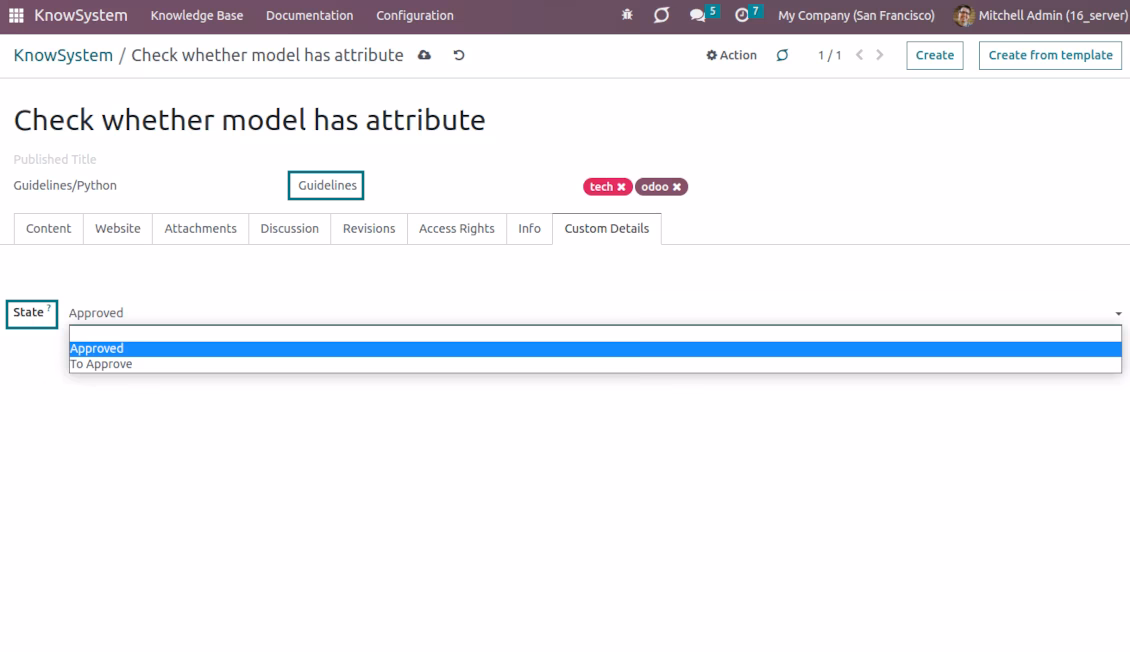1130x652 pixels.
Task: Go to previous record arrow
Action: tap(859, 55)
